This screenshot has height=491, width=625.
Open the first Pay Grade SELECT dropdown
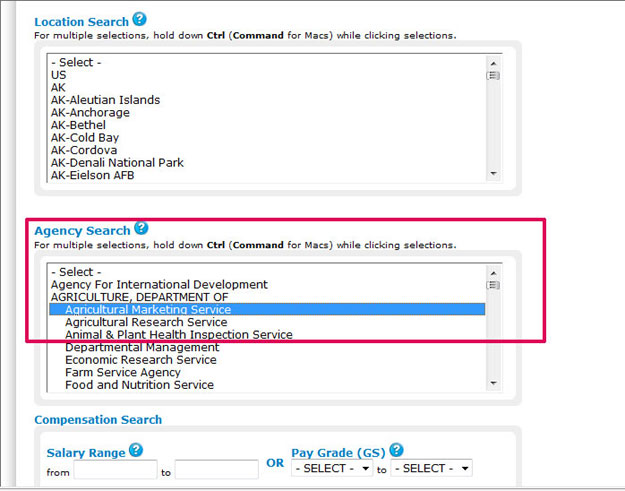click(332, 468)
